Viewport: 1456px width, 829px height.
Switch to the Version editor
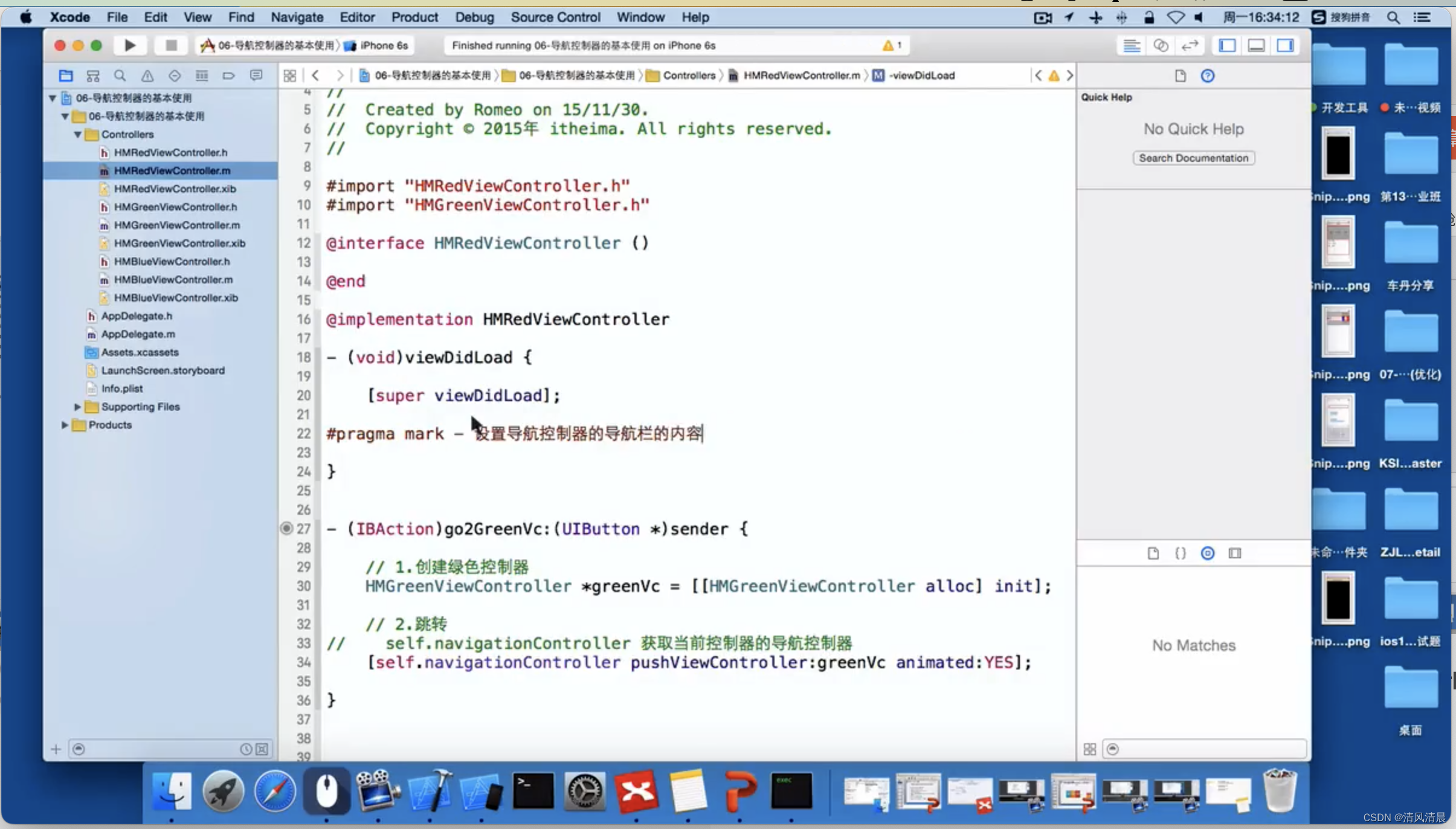tap(1190, 45)
